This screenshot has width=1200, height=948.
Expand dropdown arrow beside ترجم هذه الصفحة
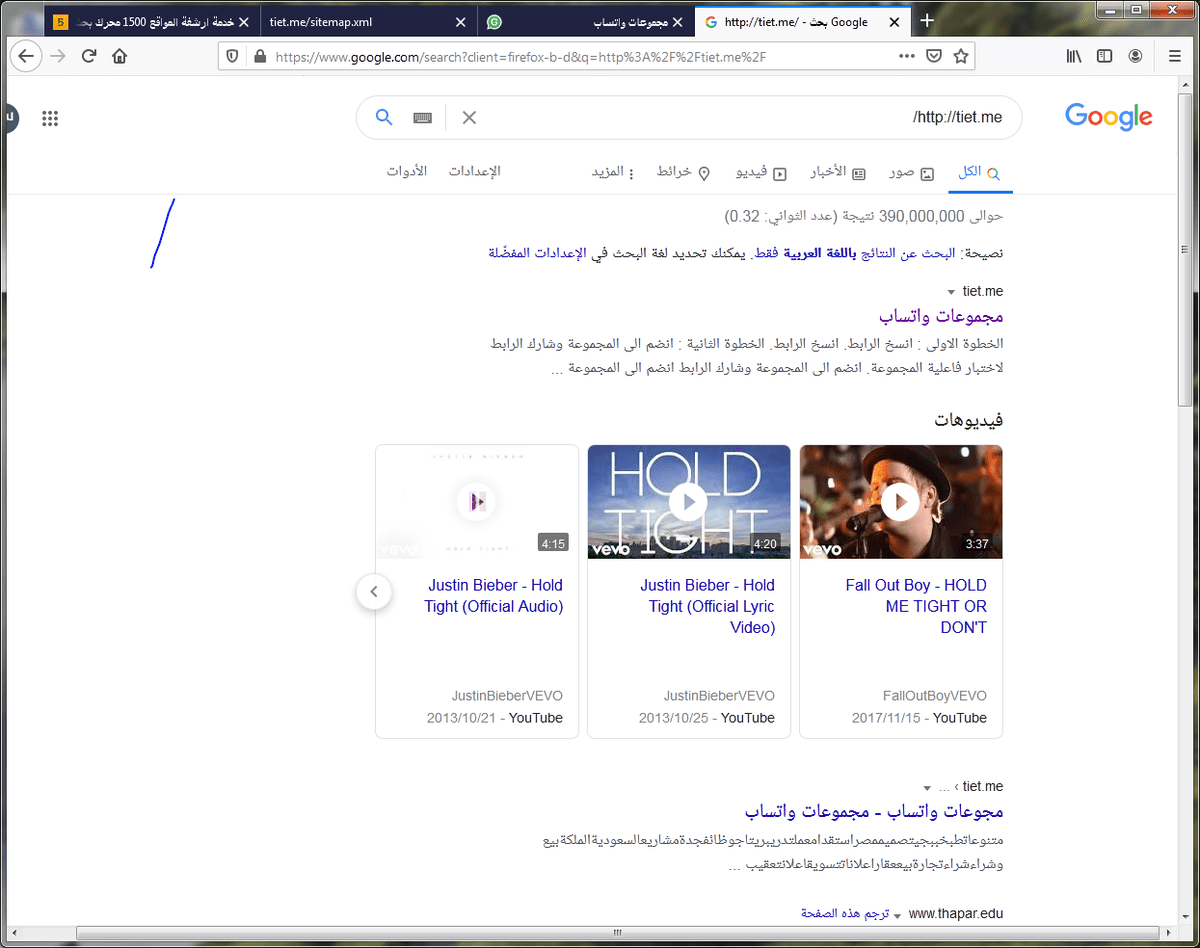tap(897, 915)
